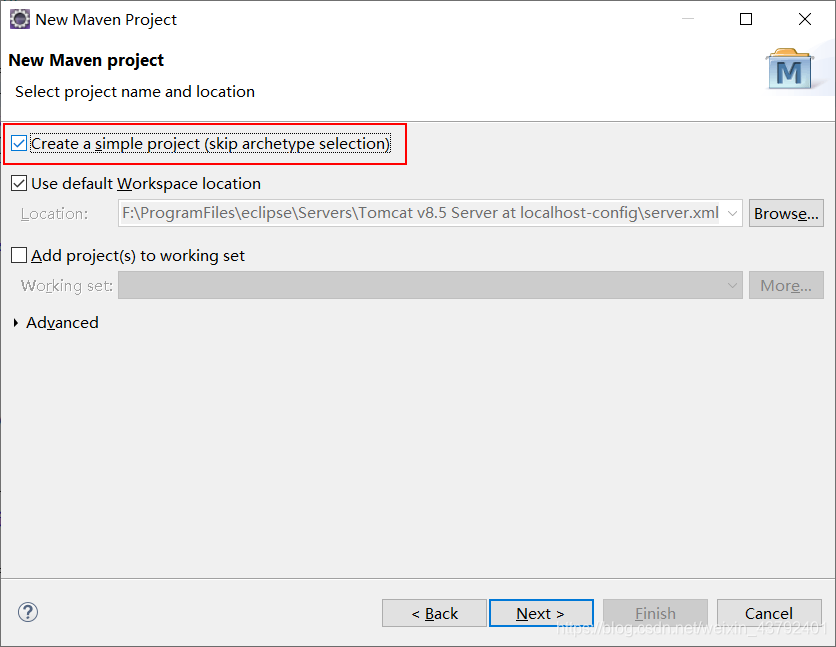The width and height of the screenshot is (836, 647).
Task: Disable Use default Workspace location
Action: tap(18, 183)
